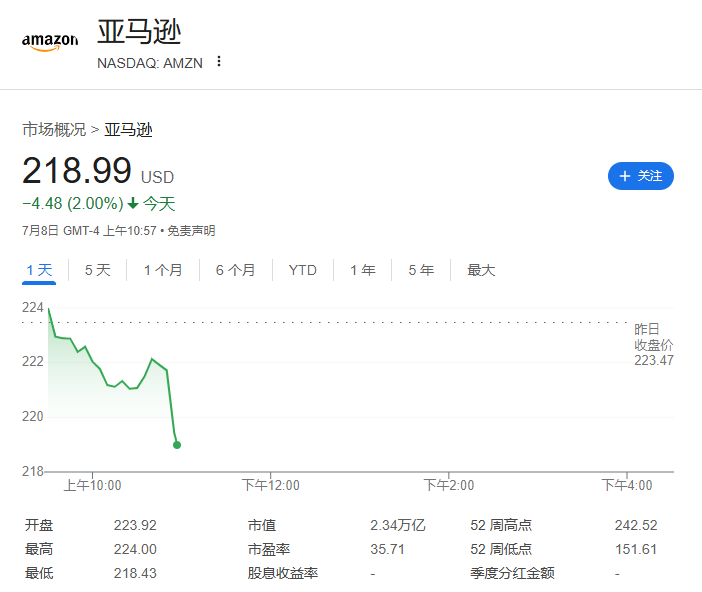Click the green down arrow beside 今天
The width and height of the screenshot is (702, 592).
133,204
